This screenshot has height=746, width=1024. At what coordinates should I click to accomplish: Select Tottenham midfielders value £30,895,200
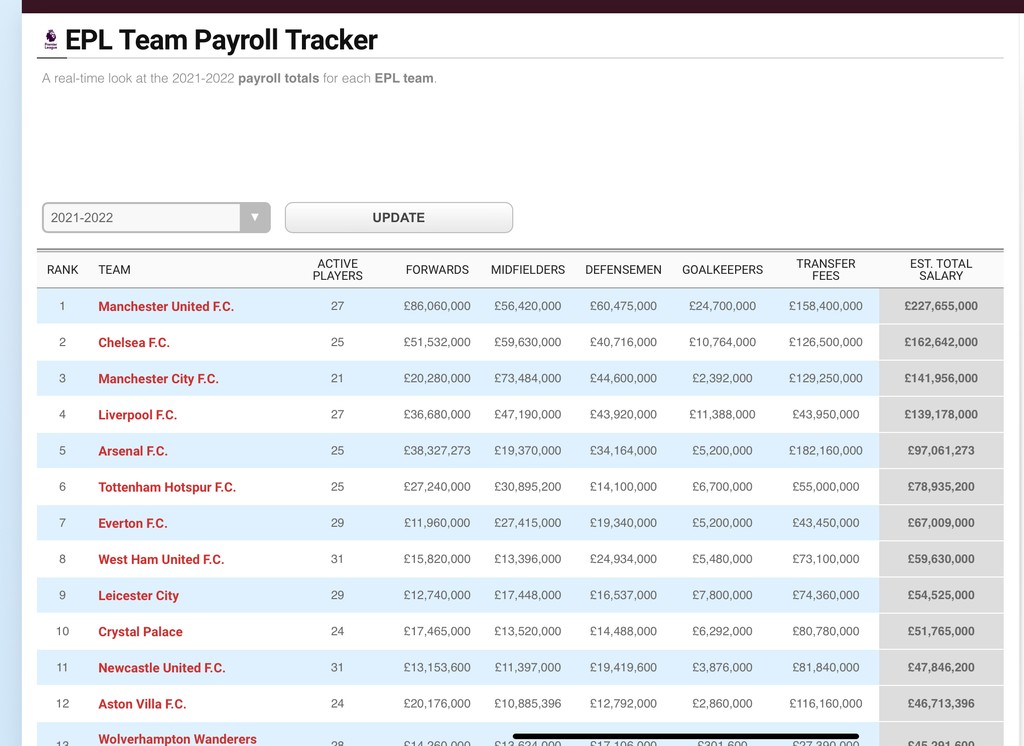point(528,487)
